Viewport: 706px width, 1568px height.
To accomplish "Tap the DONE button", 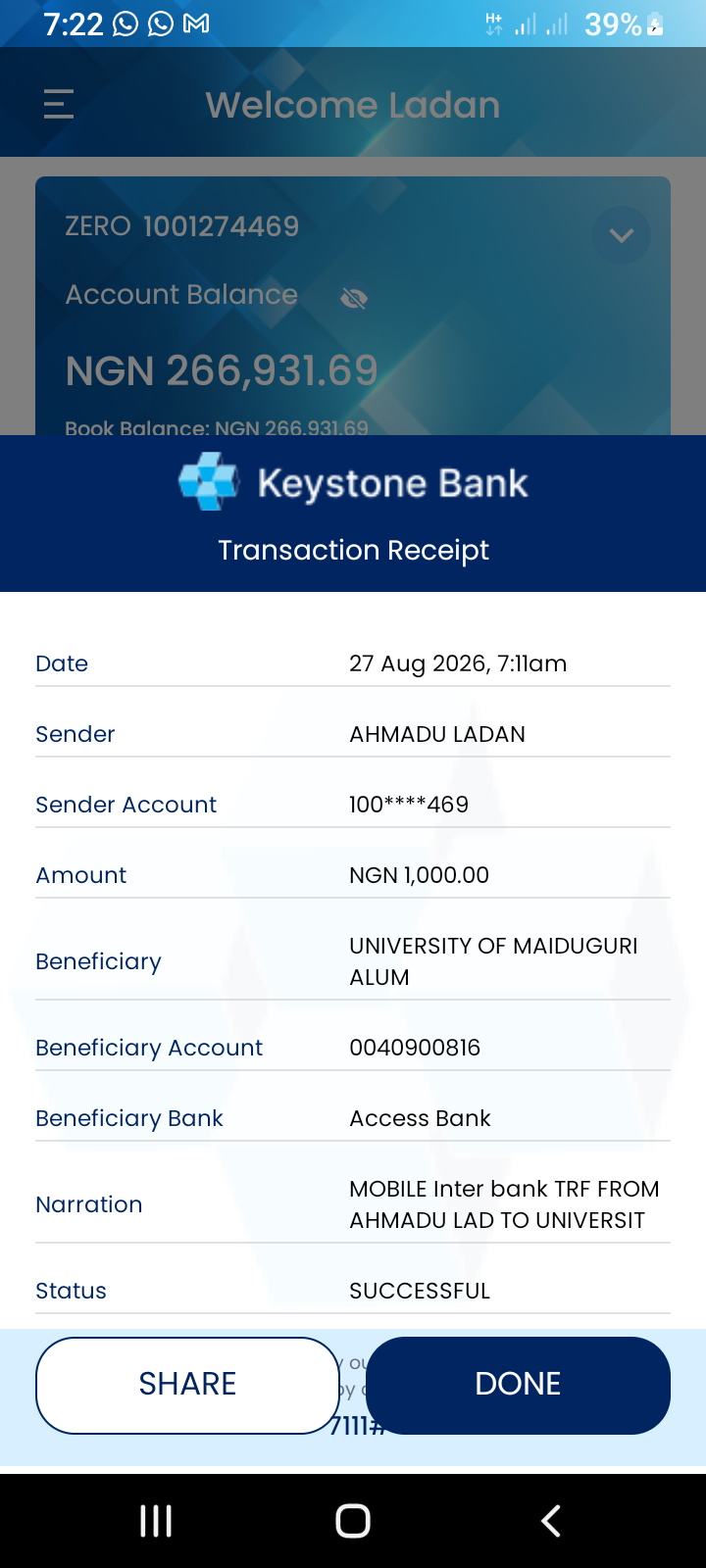I will click(x=518, y=1385).
